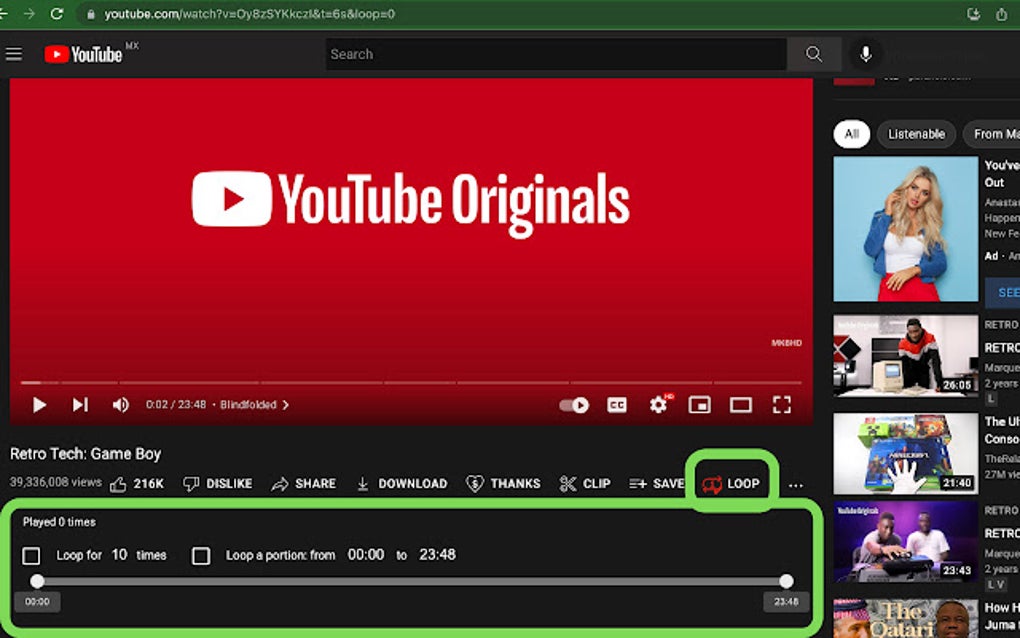Image resolution: width=1020 pixels, height=638 pixels.
Task: Click the Loop extension button
Action: click(x=731, y=484)
